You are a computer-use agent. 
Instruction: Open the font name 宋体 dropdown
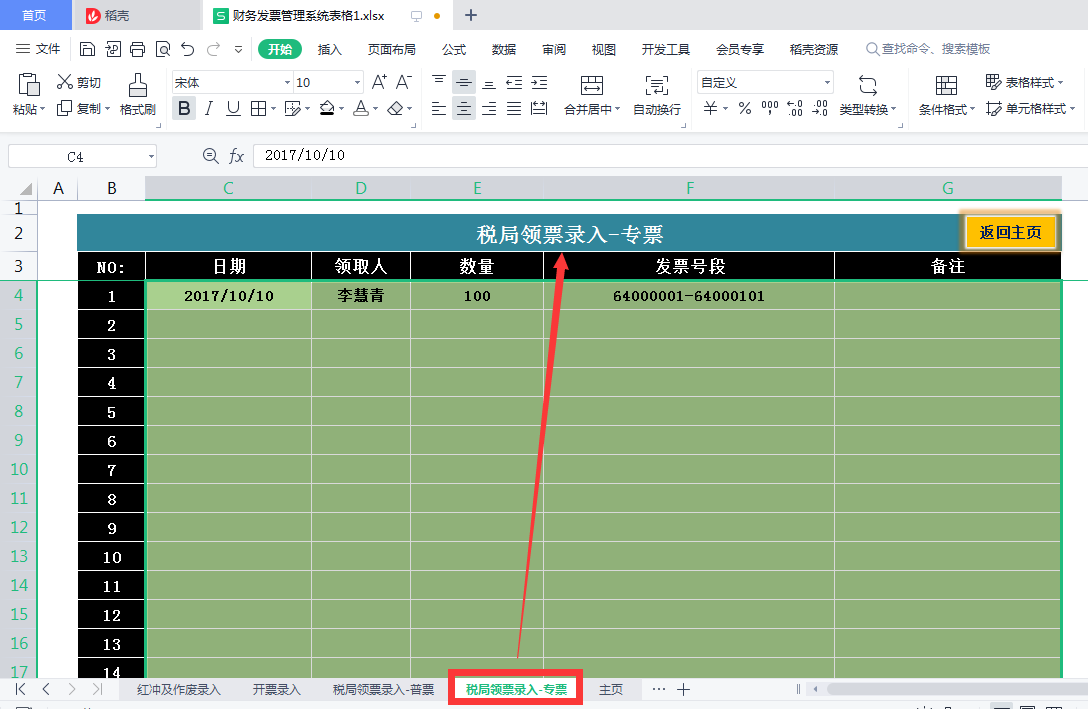pos(287,83)
